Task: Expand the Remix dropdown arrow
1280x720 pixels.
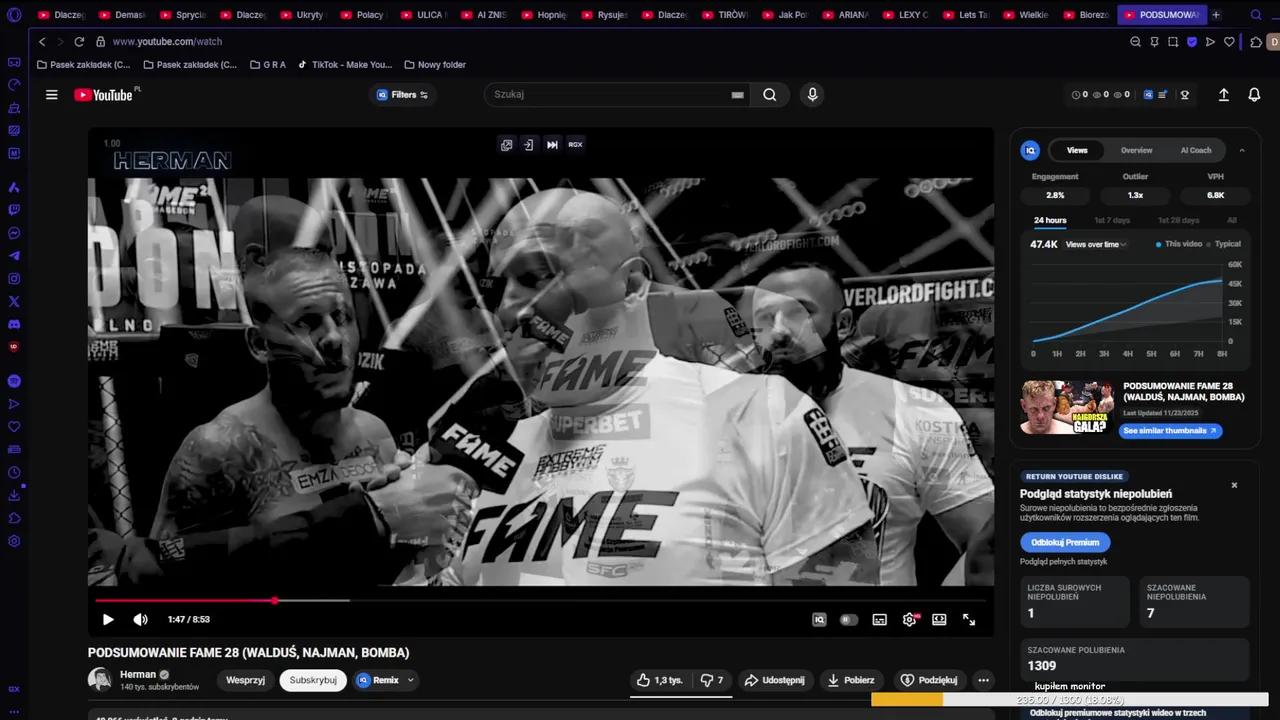Action: [x=410, y=680]
